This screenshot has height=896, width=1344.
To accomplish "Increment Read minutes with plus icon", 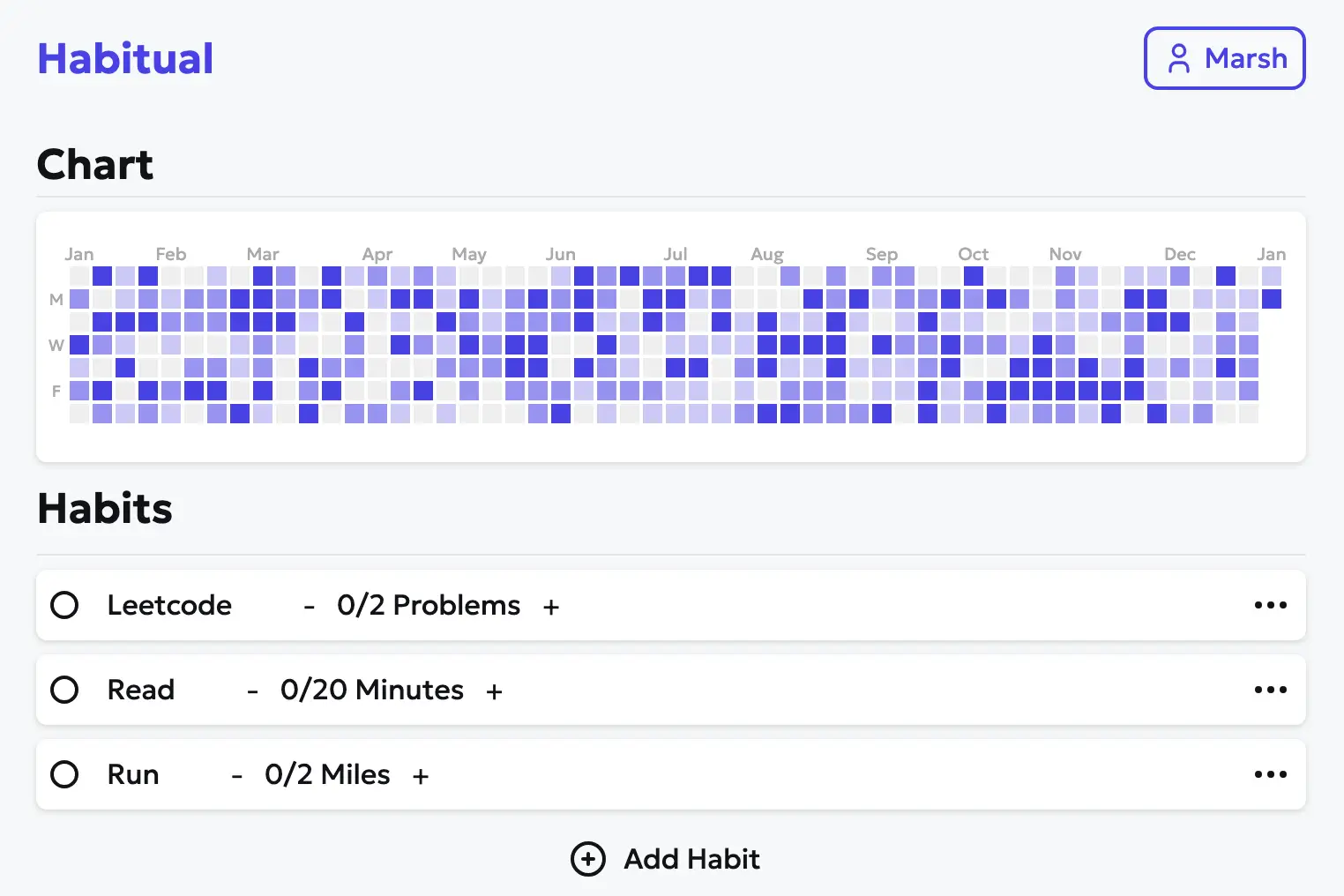I will tap(494, 691).
